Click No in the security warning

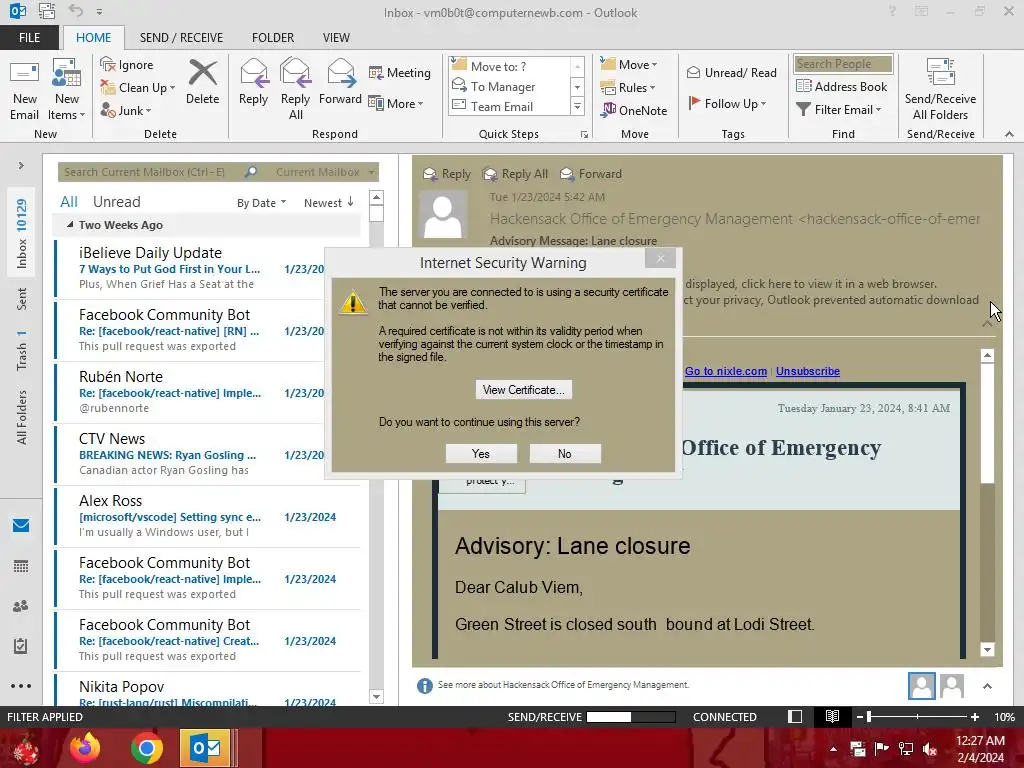565,454
